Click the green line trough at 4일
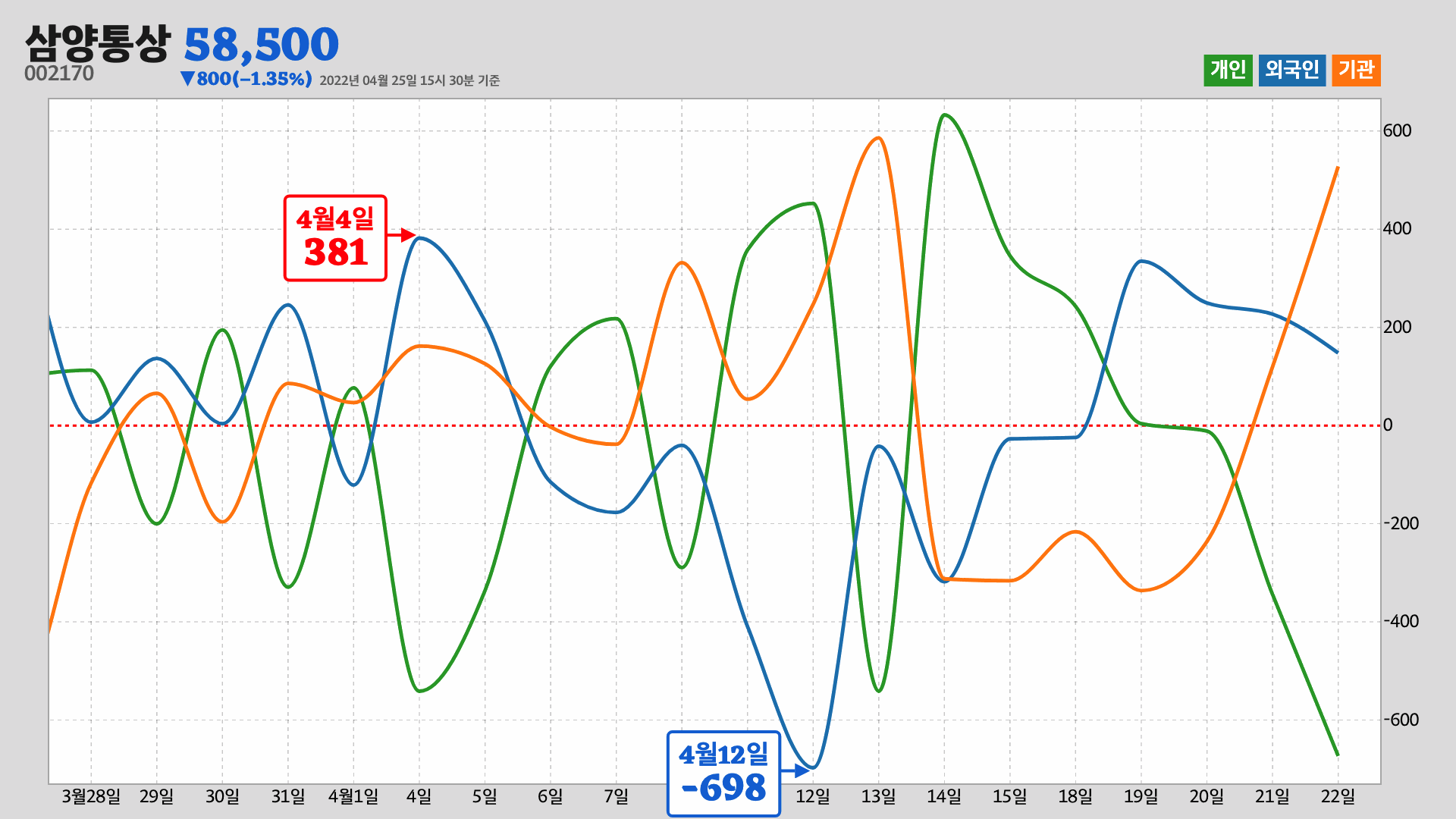The width and height of the screenshot is (1456, 819). tap(419, 691)
